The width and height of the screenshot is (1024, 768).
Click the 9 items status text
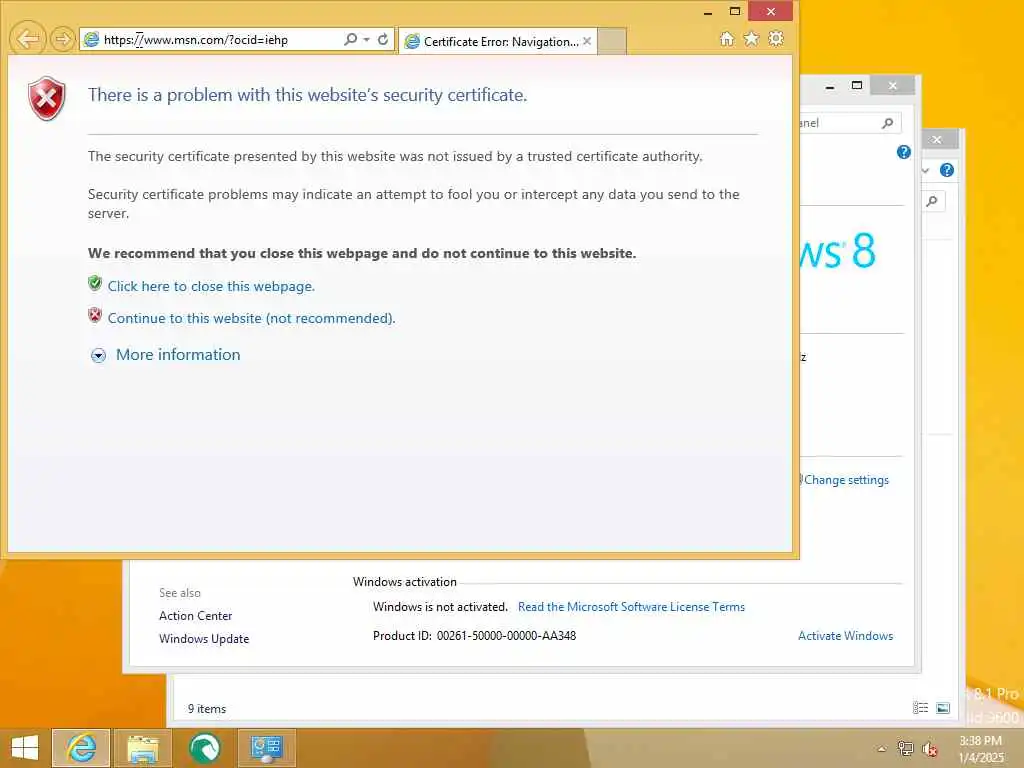[207, 709]
